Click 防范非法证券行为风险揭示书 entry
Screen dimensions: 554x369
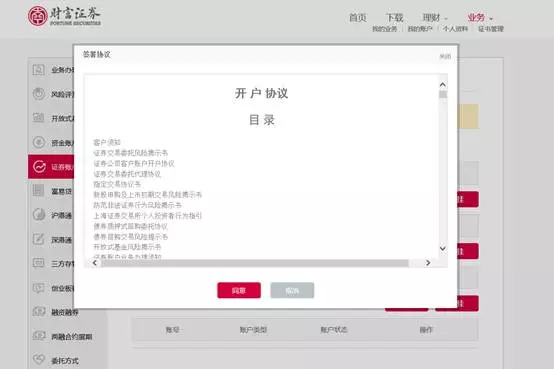[x=137, y=205]
